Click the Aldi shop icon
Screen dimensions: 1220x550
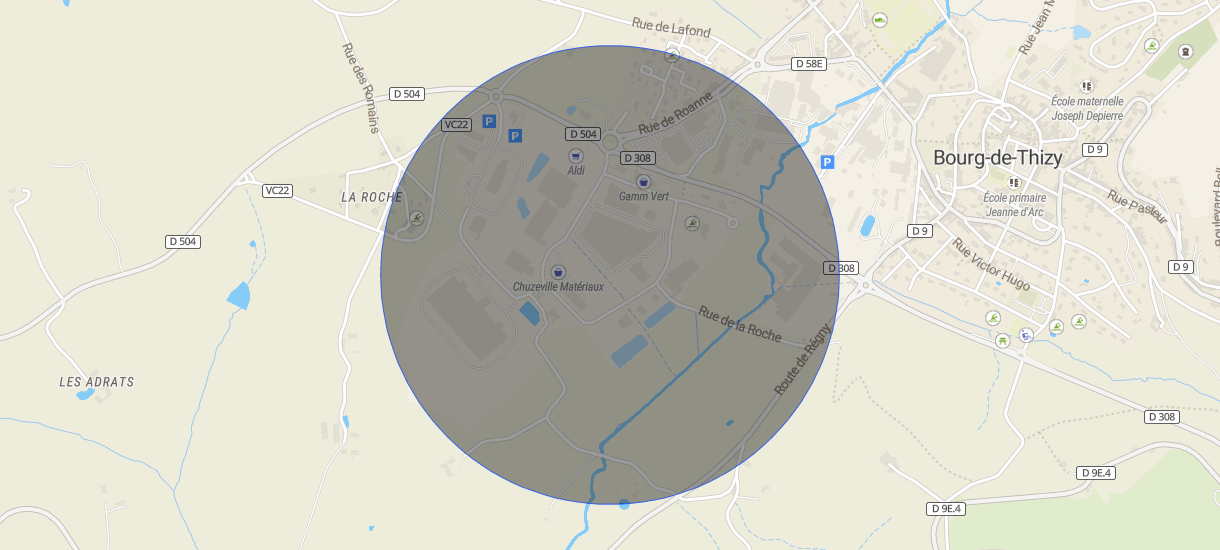coord(576,155)
